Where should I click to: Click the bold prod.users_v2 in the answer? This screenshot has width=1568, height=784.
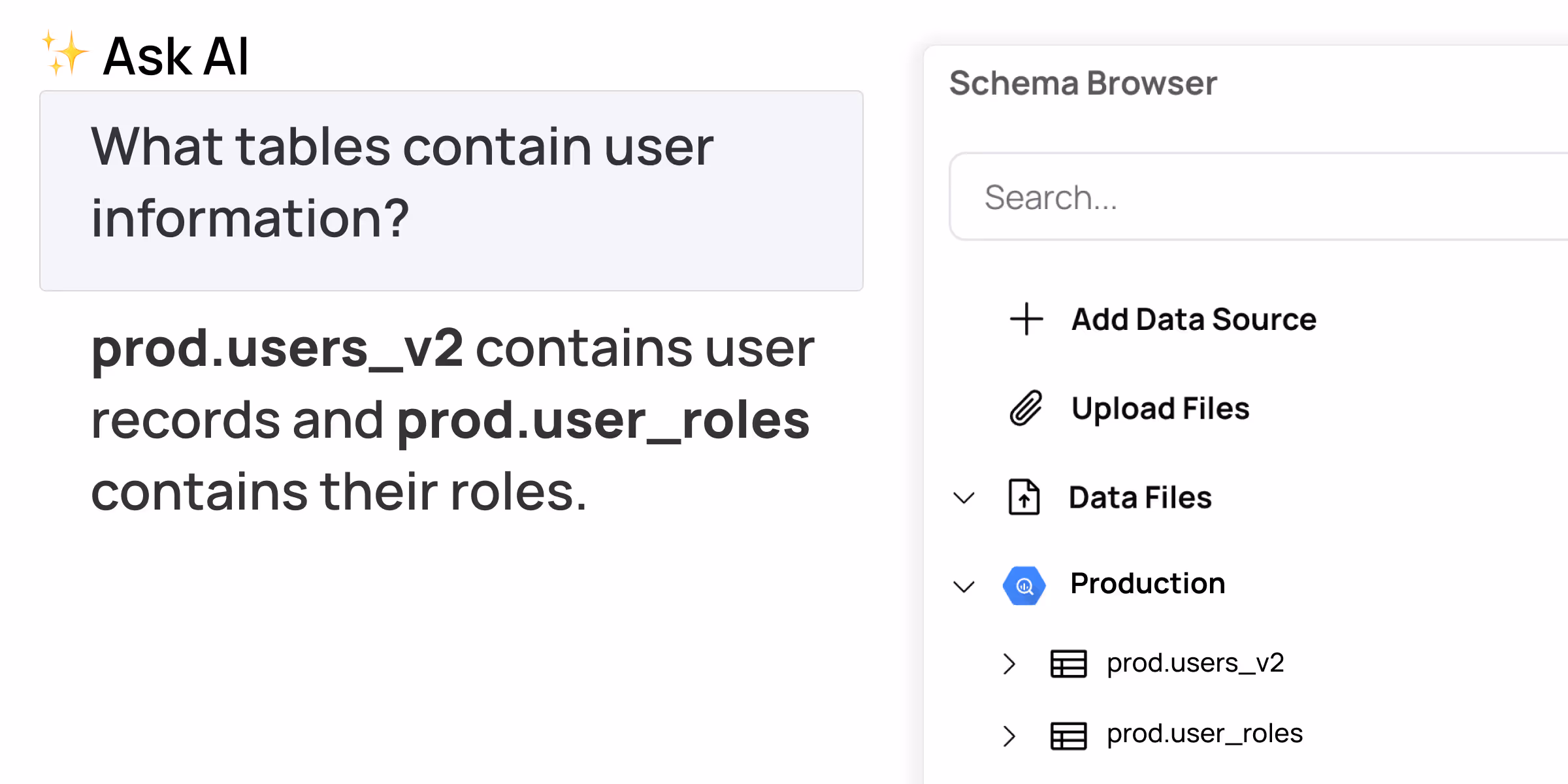277,350
